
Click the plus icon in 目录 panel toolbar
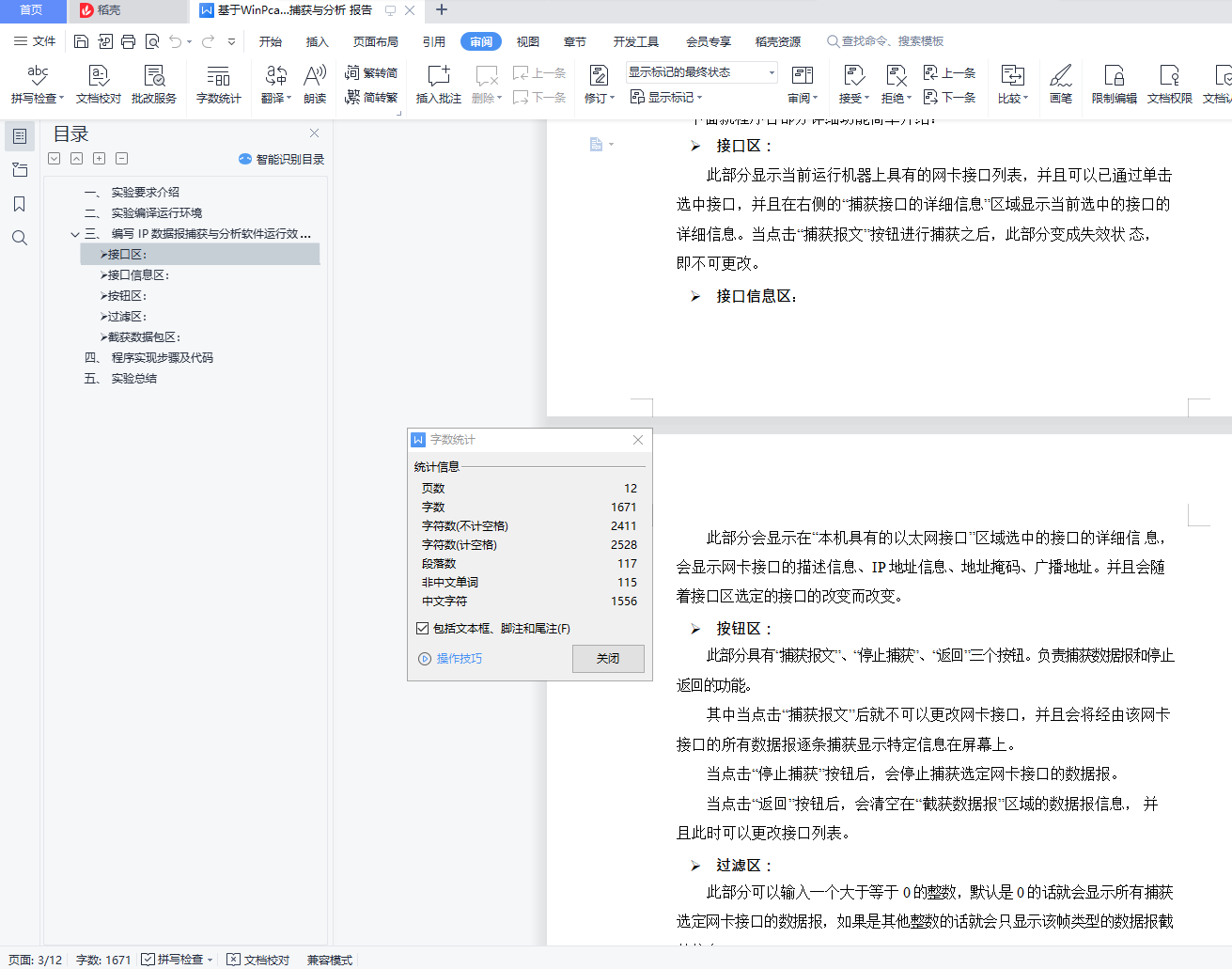[x=100, y=159]
